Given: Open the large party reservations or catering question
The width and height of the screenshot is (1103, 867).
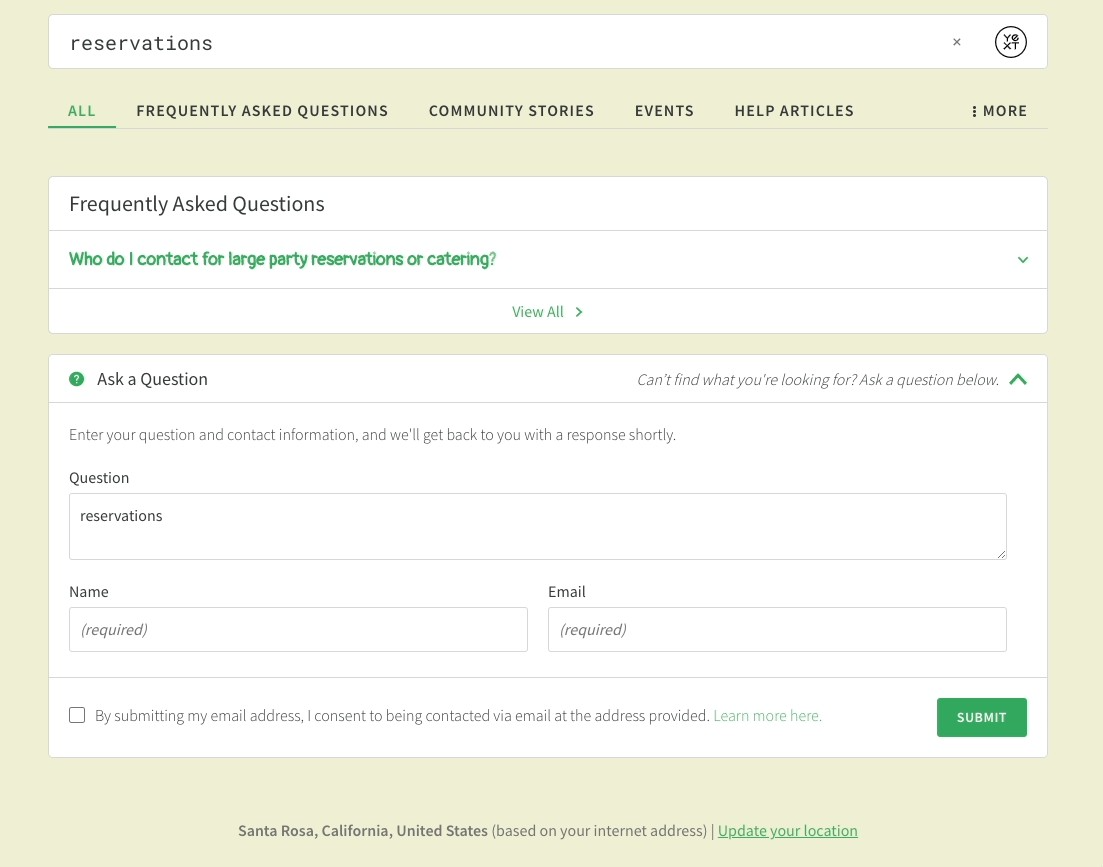Looking at the screenshot, I should click(x=282, y=259).
